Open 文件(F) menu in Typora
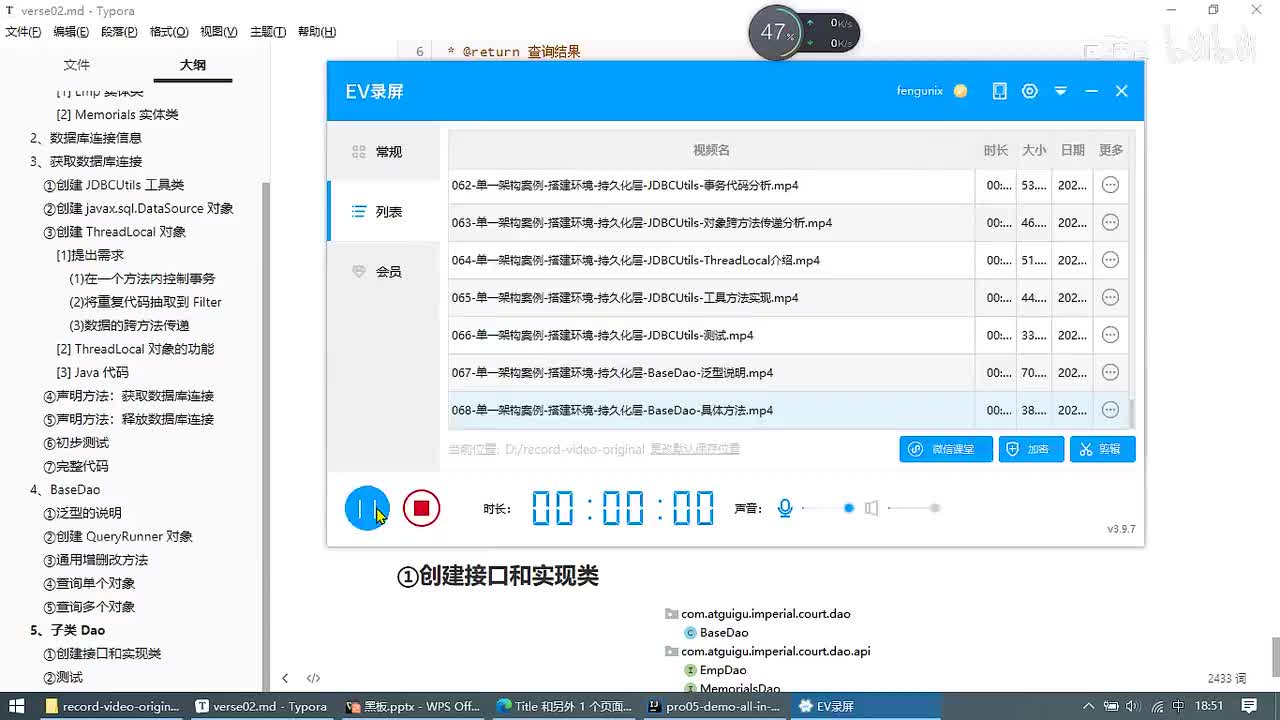 (x=23, y=32)
